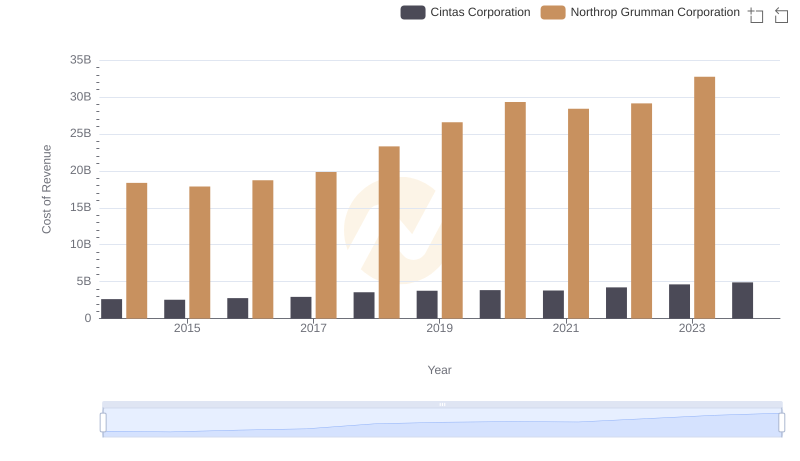The image size is (800, 461).
Task: Click the 2019 x-axis label
Action: click(x=439, y=328)
